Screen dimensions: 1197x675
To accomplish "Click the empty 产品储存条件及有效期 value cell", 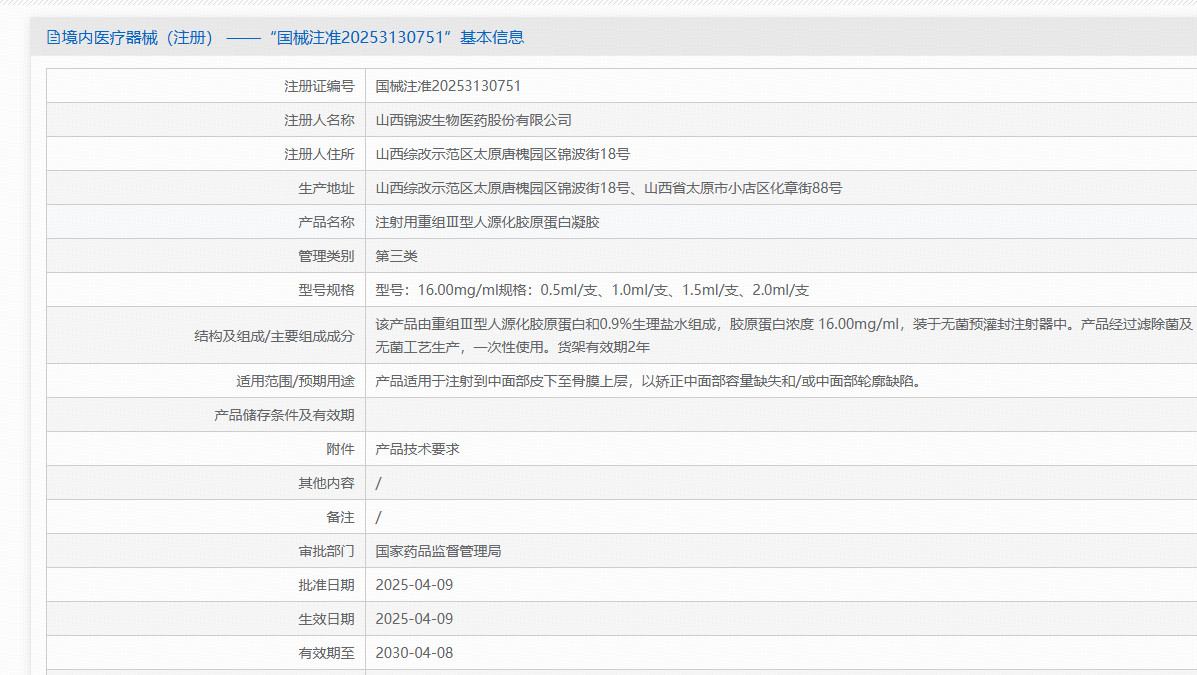I will tap(780, 415).
